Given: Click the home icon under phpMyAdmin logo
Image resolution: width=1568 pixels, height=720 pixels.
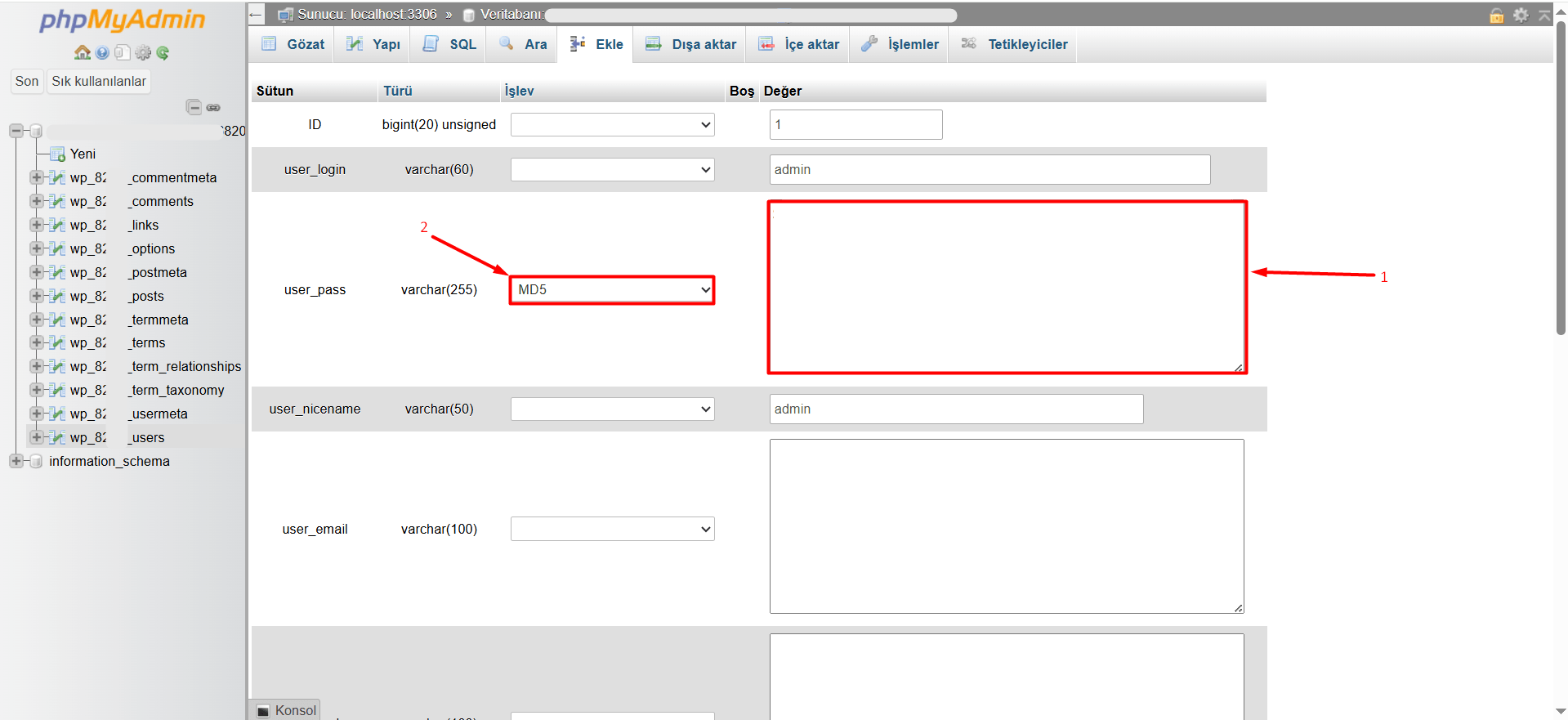Looking at the screenshot, I should click(x=82, y=53).
